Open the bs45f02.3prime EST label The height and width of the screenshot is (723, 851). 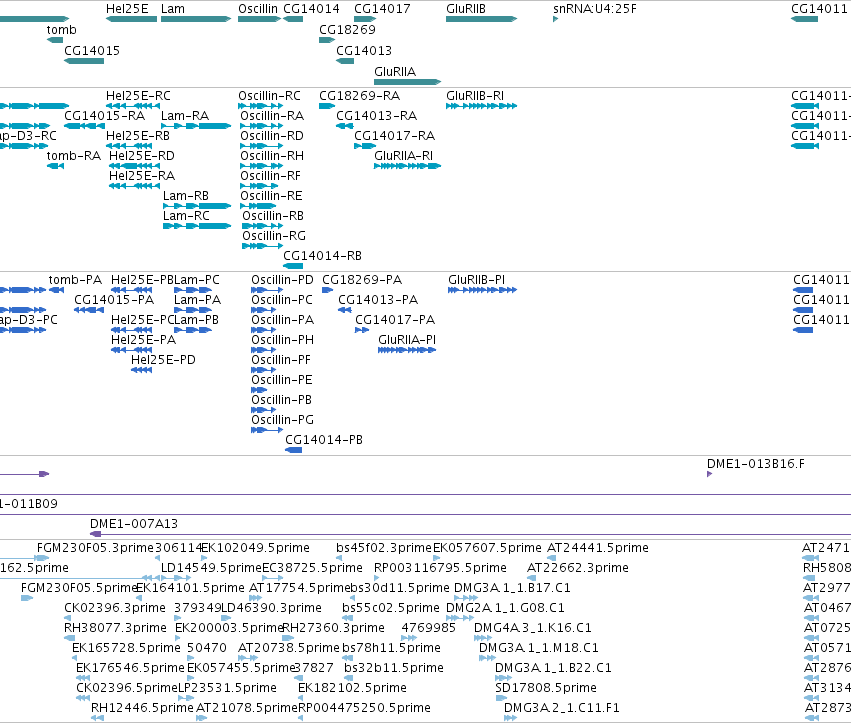[x=384, y=548]
